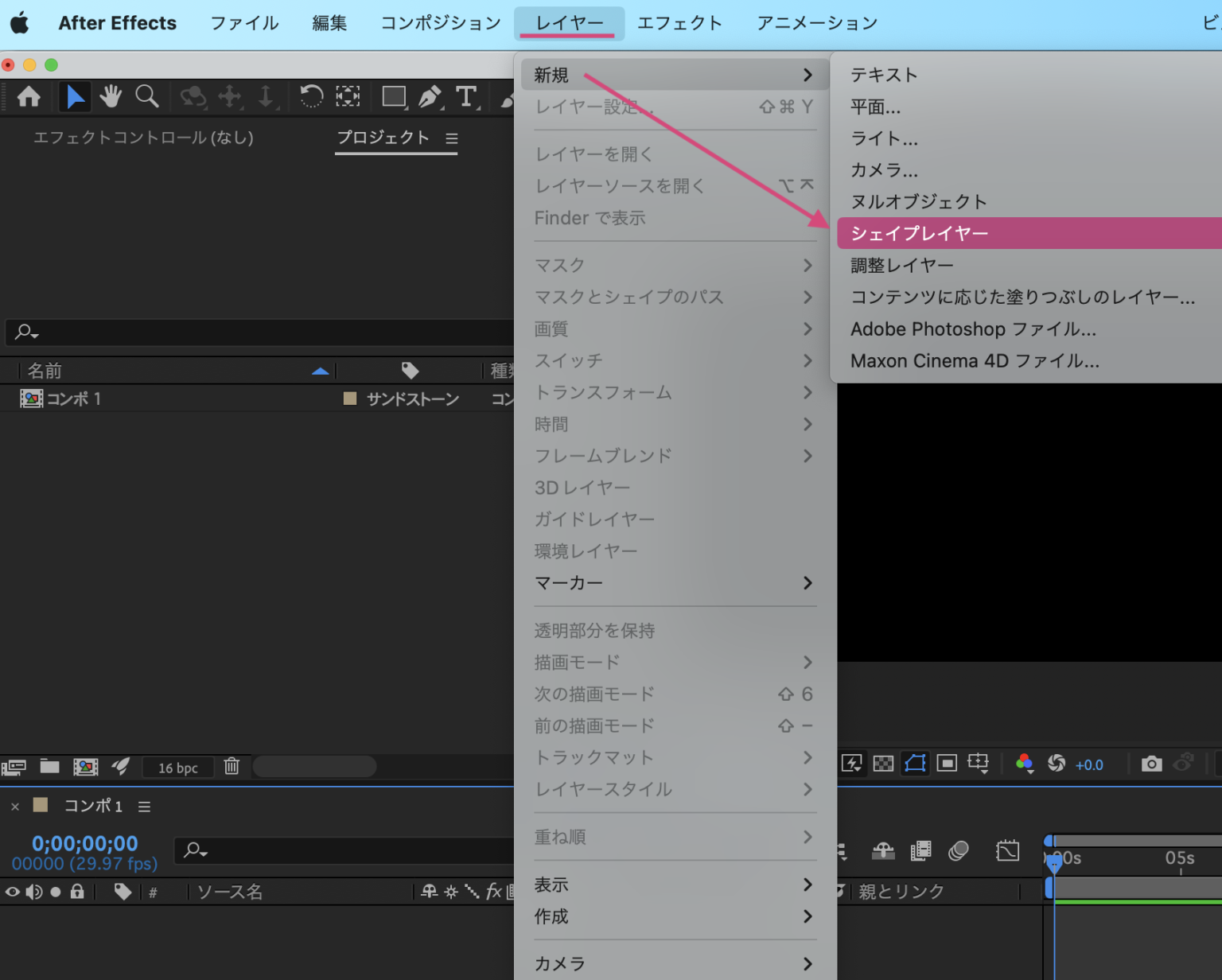Image resolution: width=1222 pixels, height=980 pixels.
Task: Click the current time display 0;00;00;00
Action: [x=83, y=843]
